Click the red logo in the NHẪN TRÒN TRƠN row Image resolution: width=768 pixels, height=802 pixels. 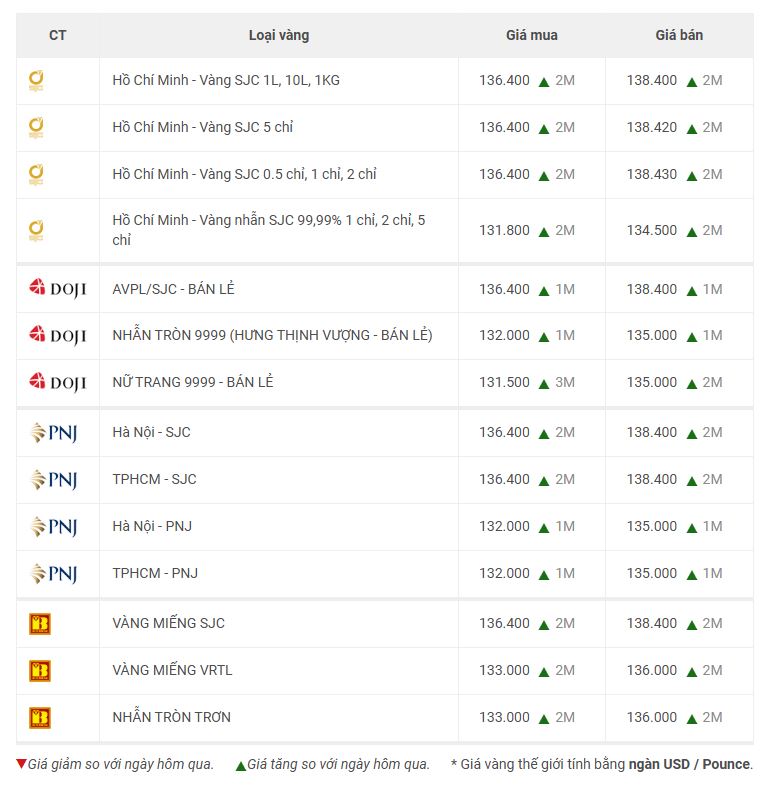point(40,718)
